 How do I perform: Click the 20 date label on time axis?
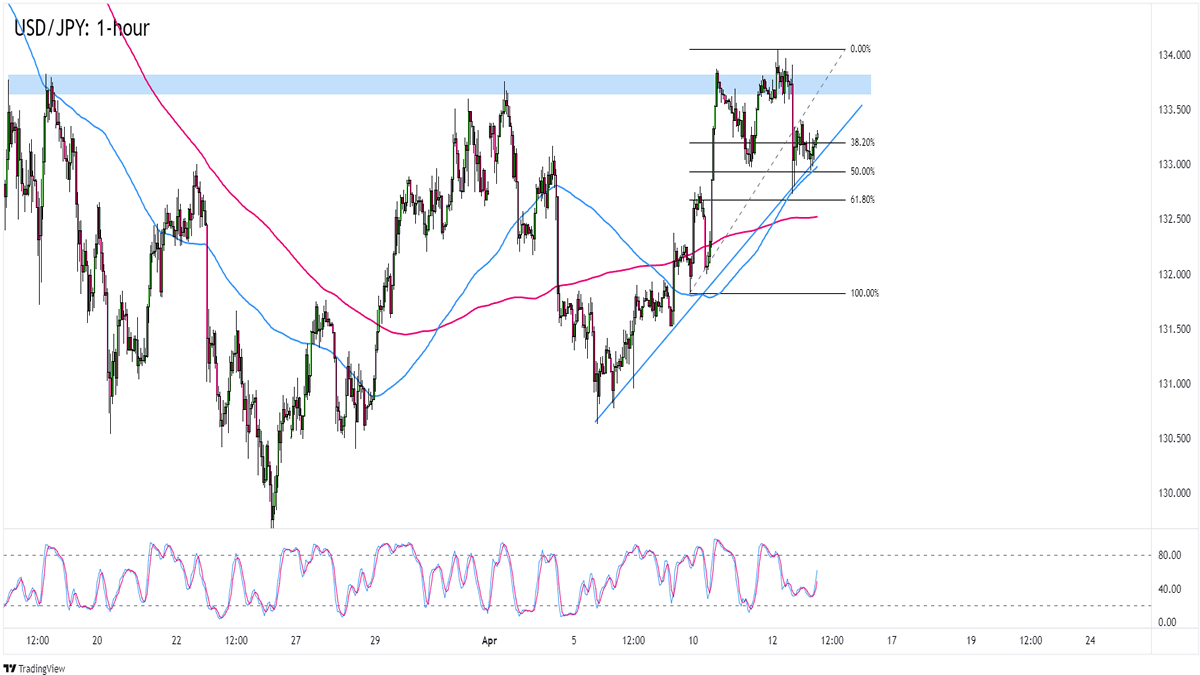(x=97, y=642)
